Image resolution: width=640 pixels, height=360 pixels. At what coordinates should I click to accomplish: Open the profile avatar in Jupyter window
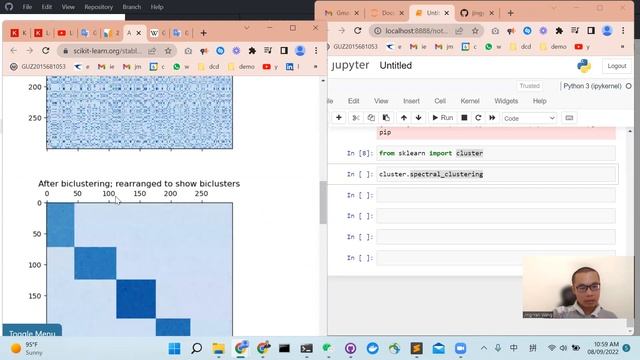point(607,31)
